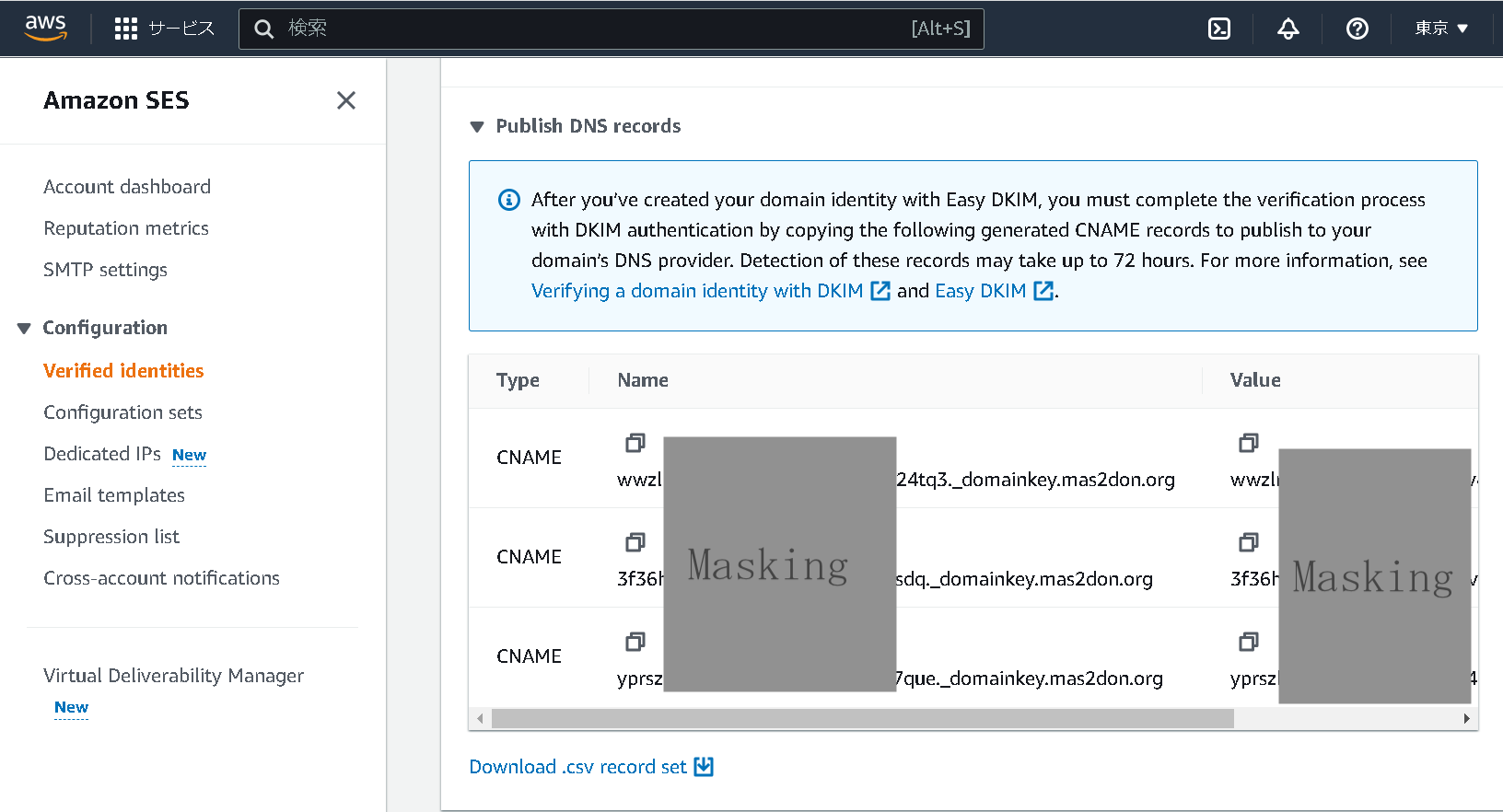Click the info icon in the DKIM notice

coord(509,200)
